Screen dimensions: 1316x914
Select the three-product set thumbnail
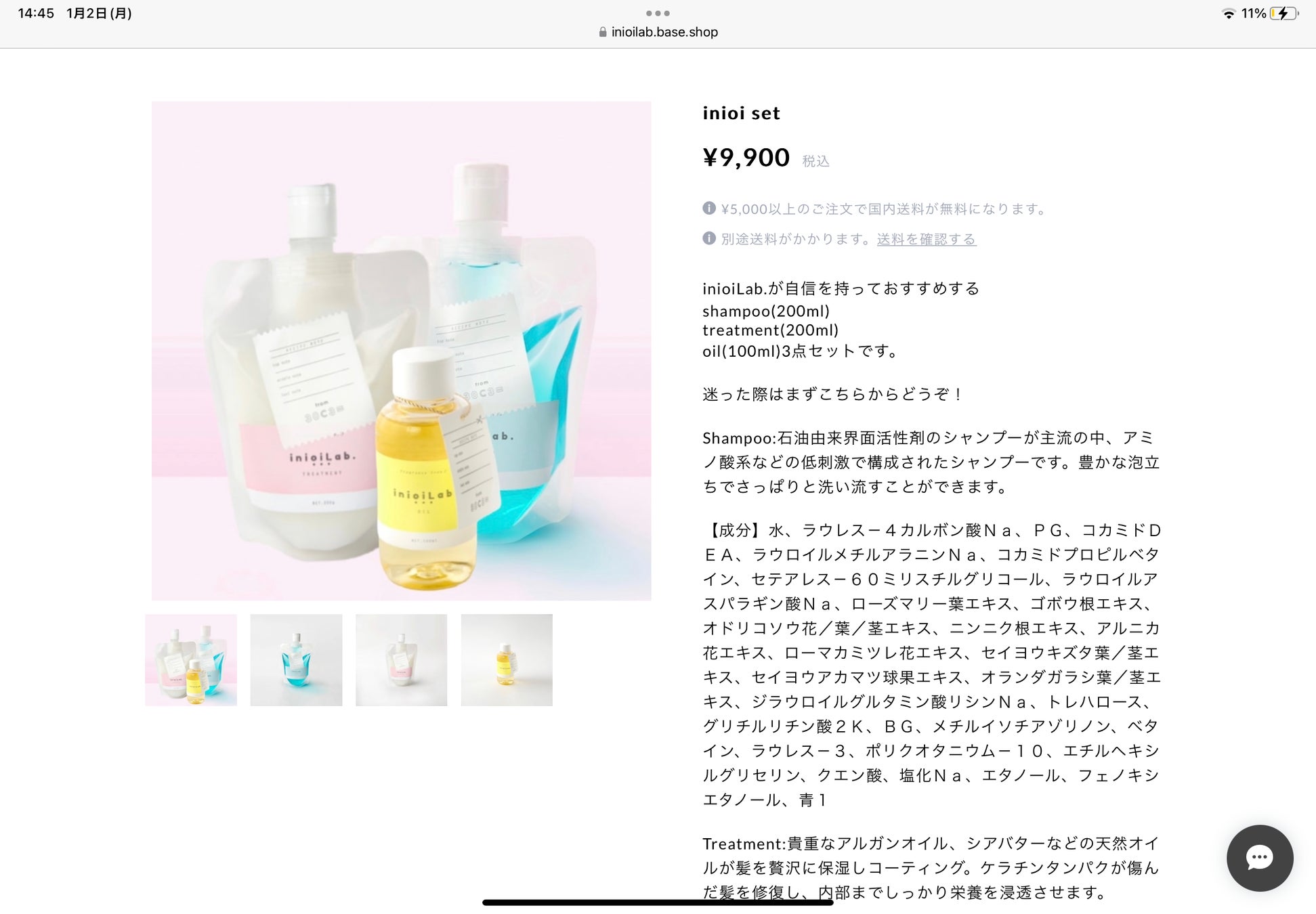[191, 660]
